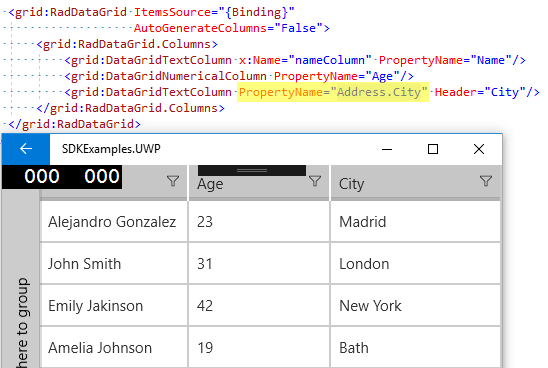Click the Age column header
The image size is (548, 368).
[259, 184]
